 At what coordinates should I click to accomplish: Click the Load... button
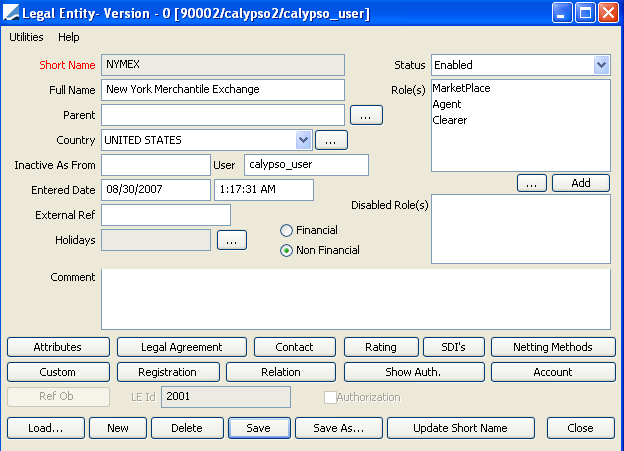(46, 428)
